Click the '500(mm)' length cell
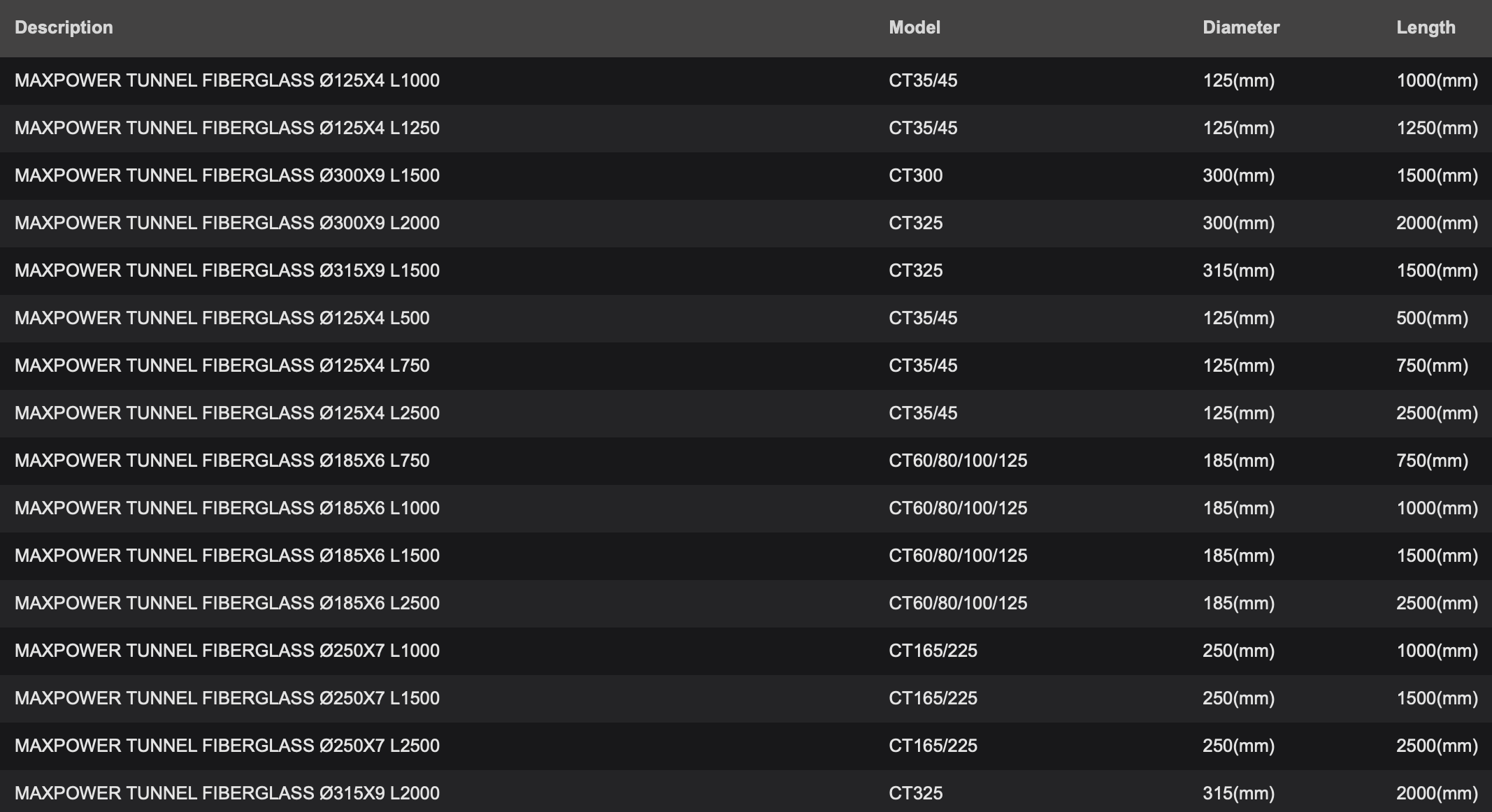The height and width of the screenshot is (812, 1492). [x=1433, y=318]
